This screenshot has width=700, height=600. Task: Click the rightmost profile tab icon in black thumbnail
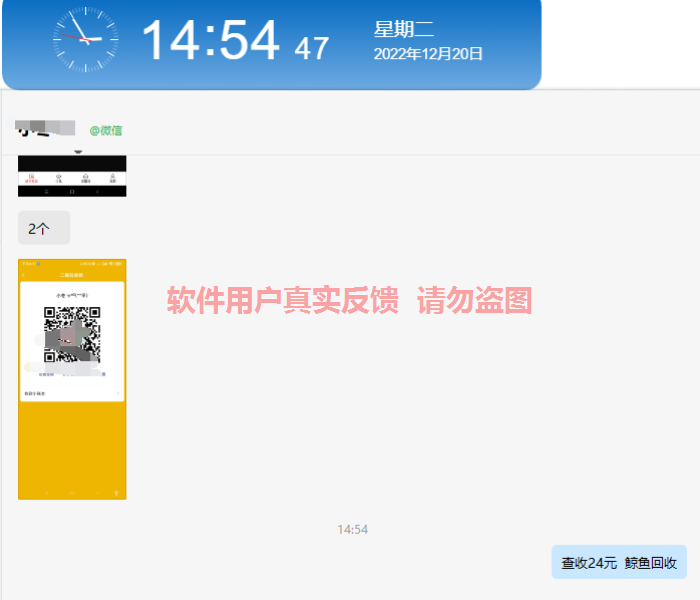[x=112, y=178]
